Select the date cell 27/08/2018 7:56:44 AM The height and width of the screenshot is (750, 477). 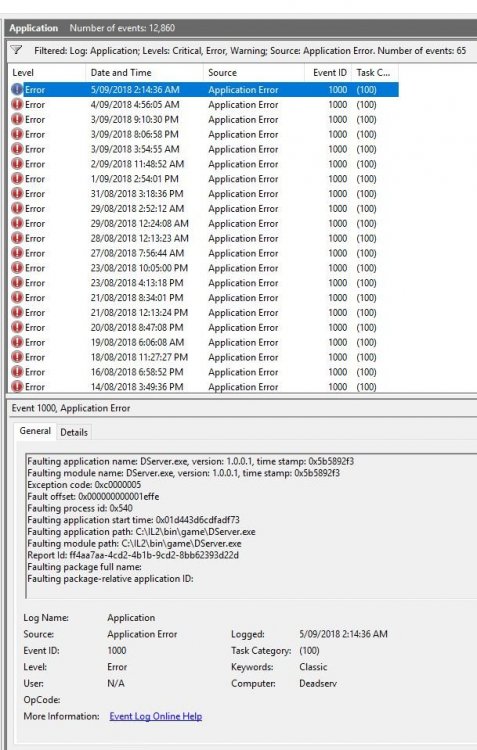pos(137,253)
